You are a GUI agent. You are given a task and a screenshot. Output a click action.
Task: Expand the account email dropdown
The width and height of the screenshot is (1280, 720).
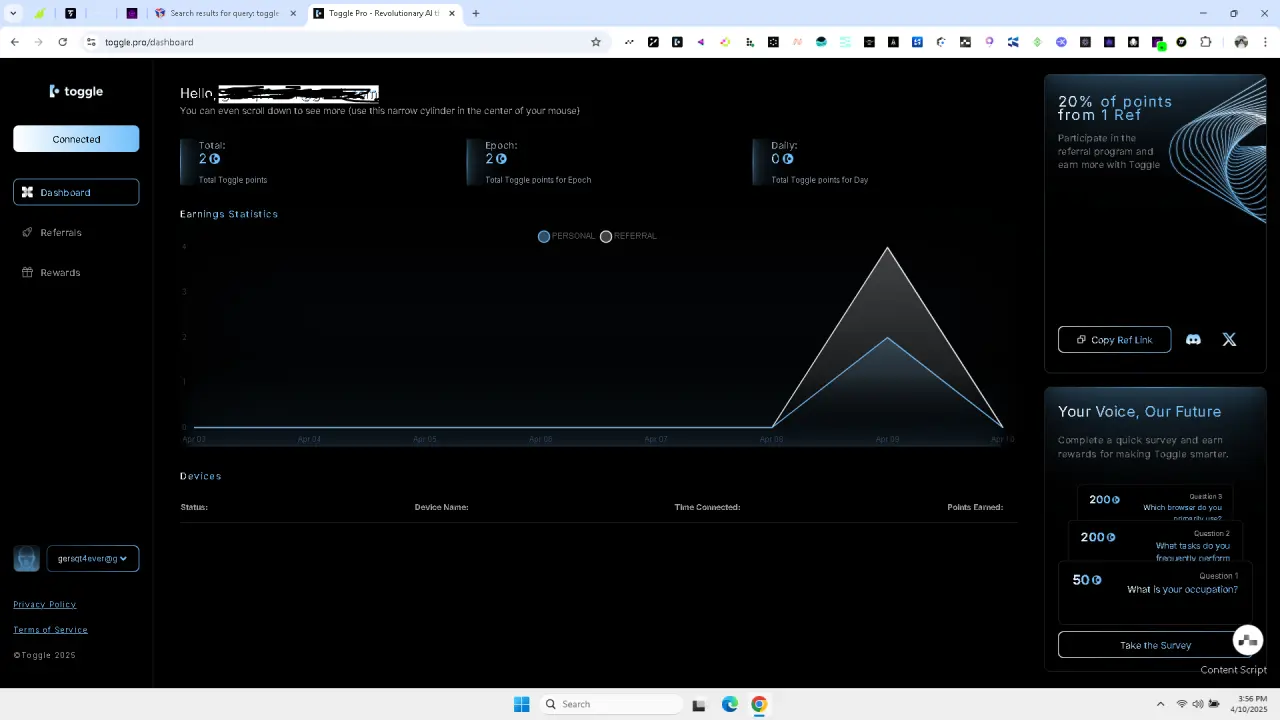[93, 559]
